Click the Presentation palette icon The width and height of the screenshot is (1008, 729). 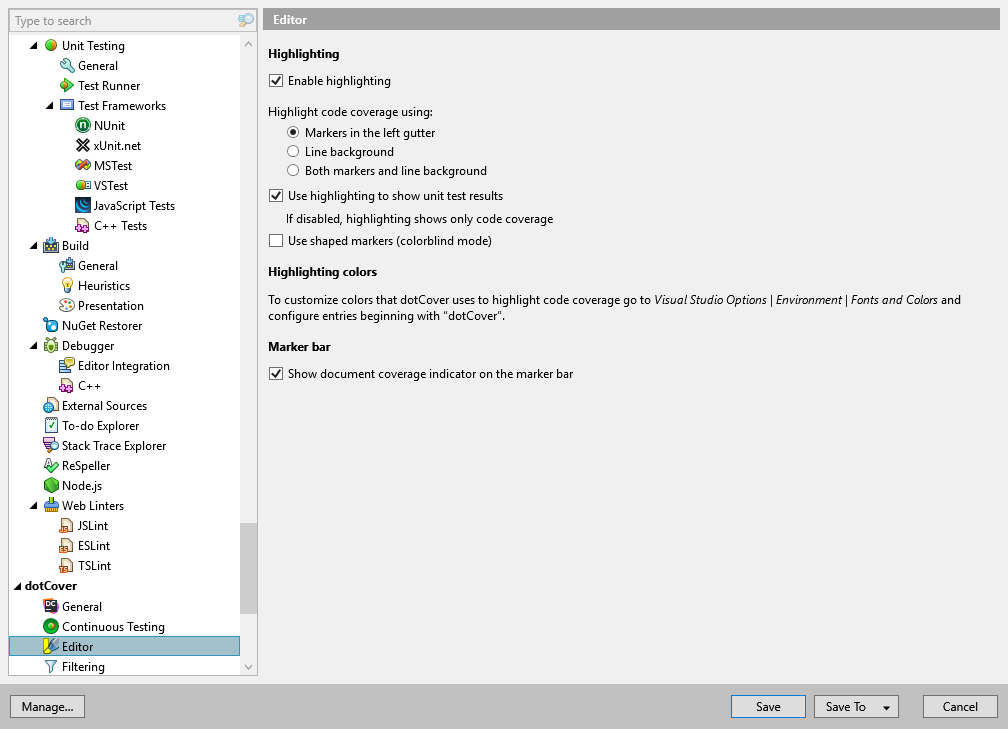(67, 305)
